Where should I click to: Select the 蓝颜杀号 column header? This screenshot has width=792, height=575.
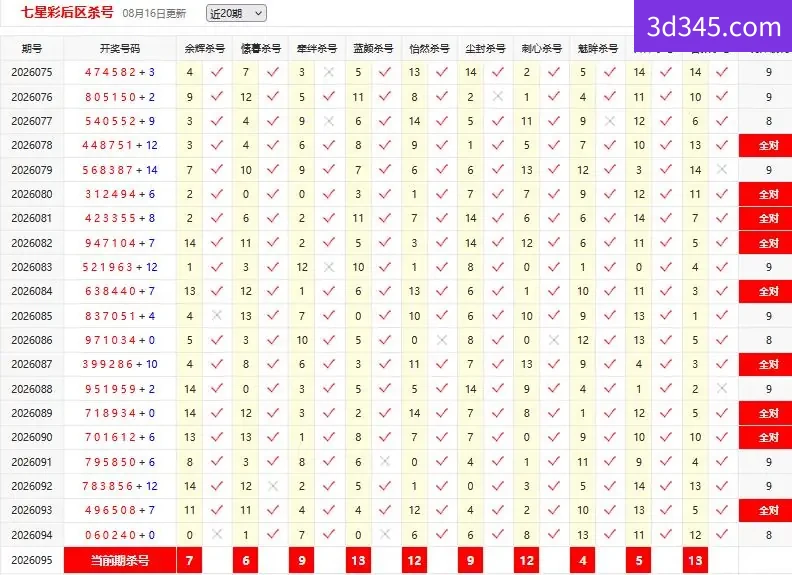click(x=373, y=49)
